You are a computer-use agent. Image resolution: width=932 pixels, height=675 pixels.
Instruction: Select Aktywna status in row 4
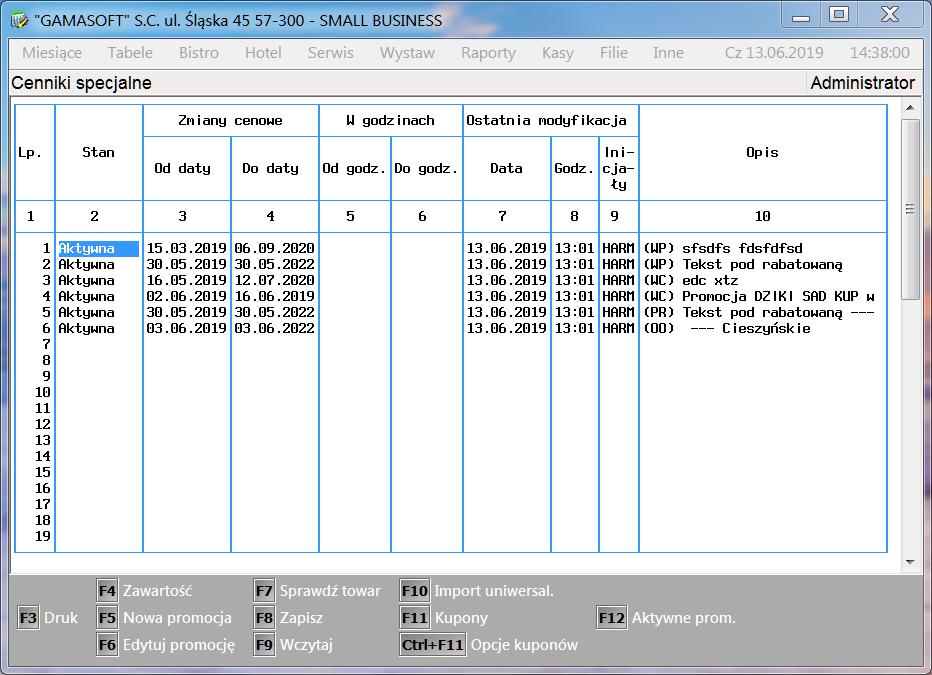click(x=86, y=297)
